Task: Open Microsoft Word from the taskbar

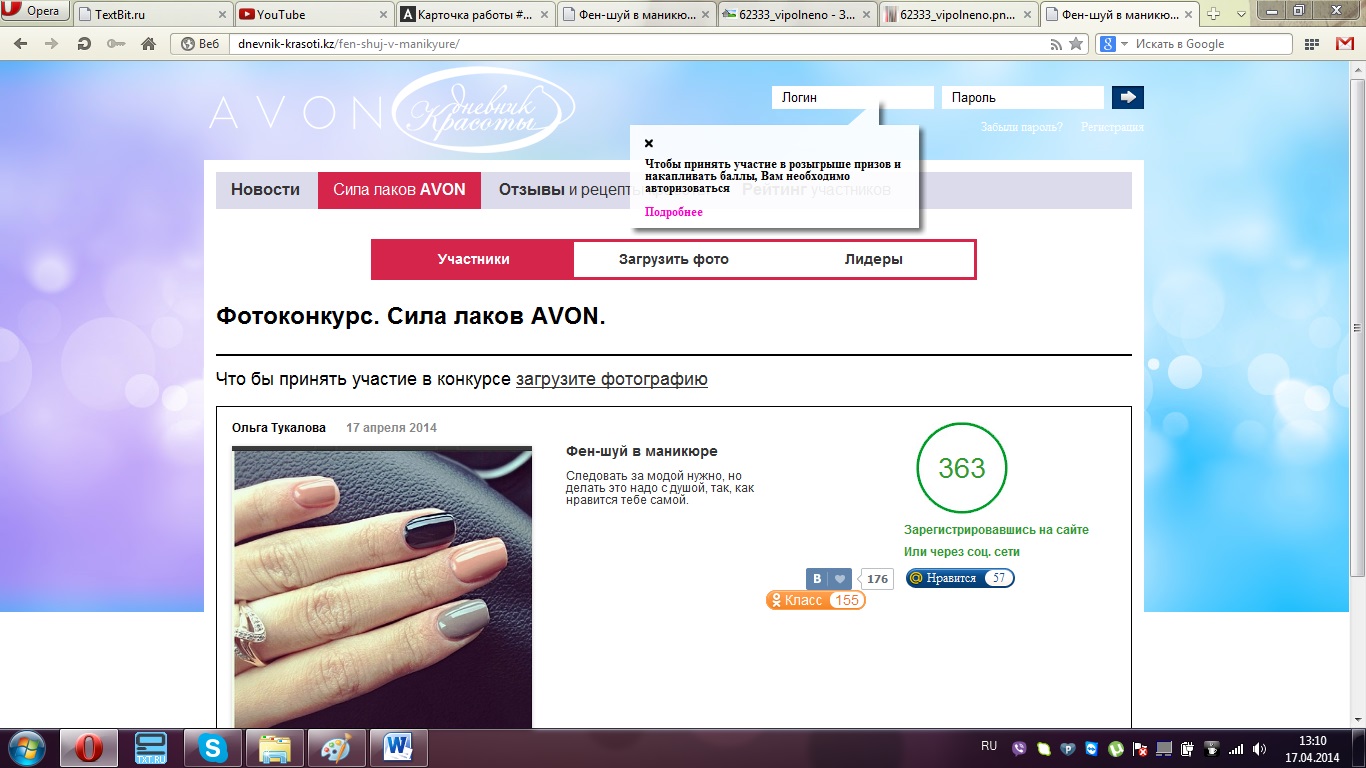Action: [398, 748]
